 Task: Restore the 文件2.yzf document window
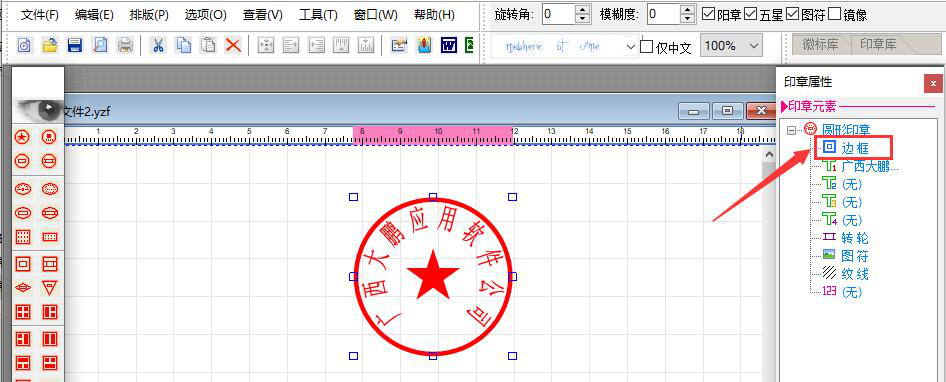pyautogui.click(x=728, y=111)
